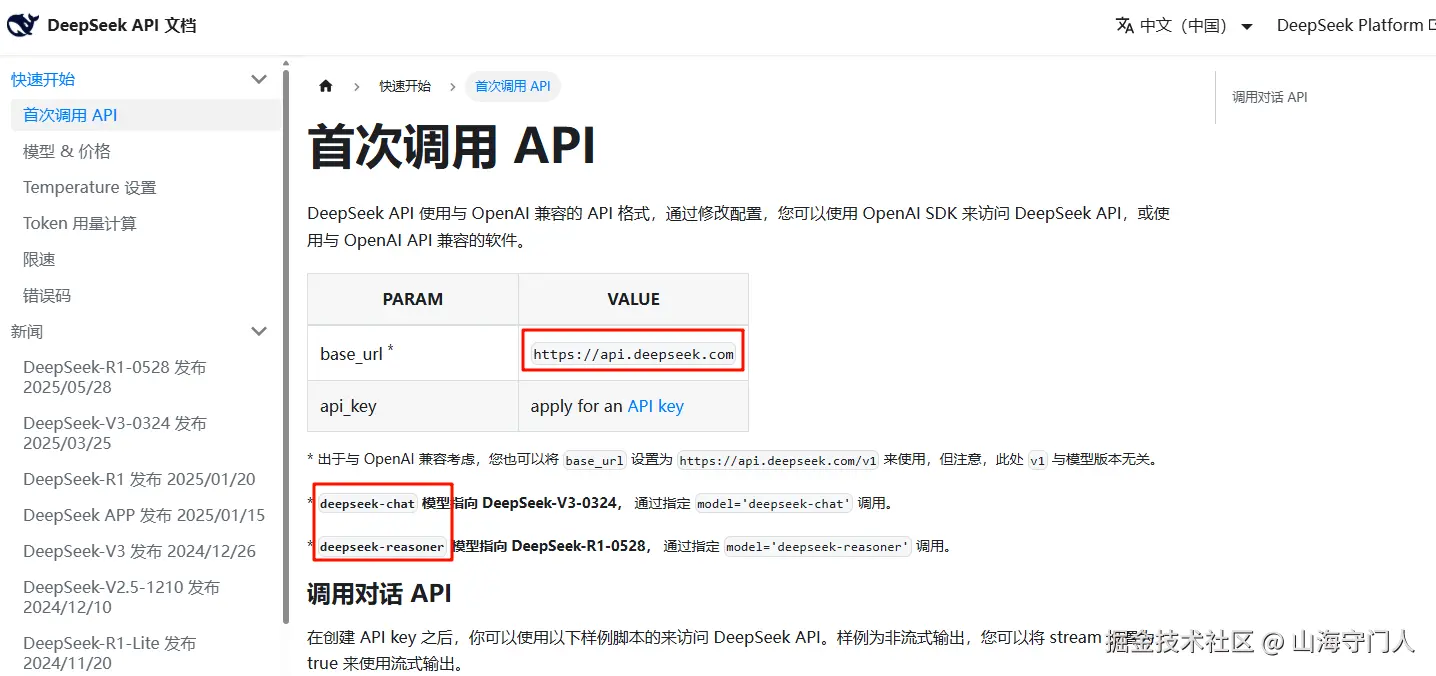Collapse the 新闻 sidebar section
The width and height of the screenshot is (1436, 676).
click(259, 331)
